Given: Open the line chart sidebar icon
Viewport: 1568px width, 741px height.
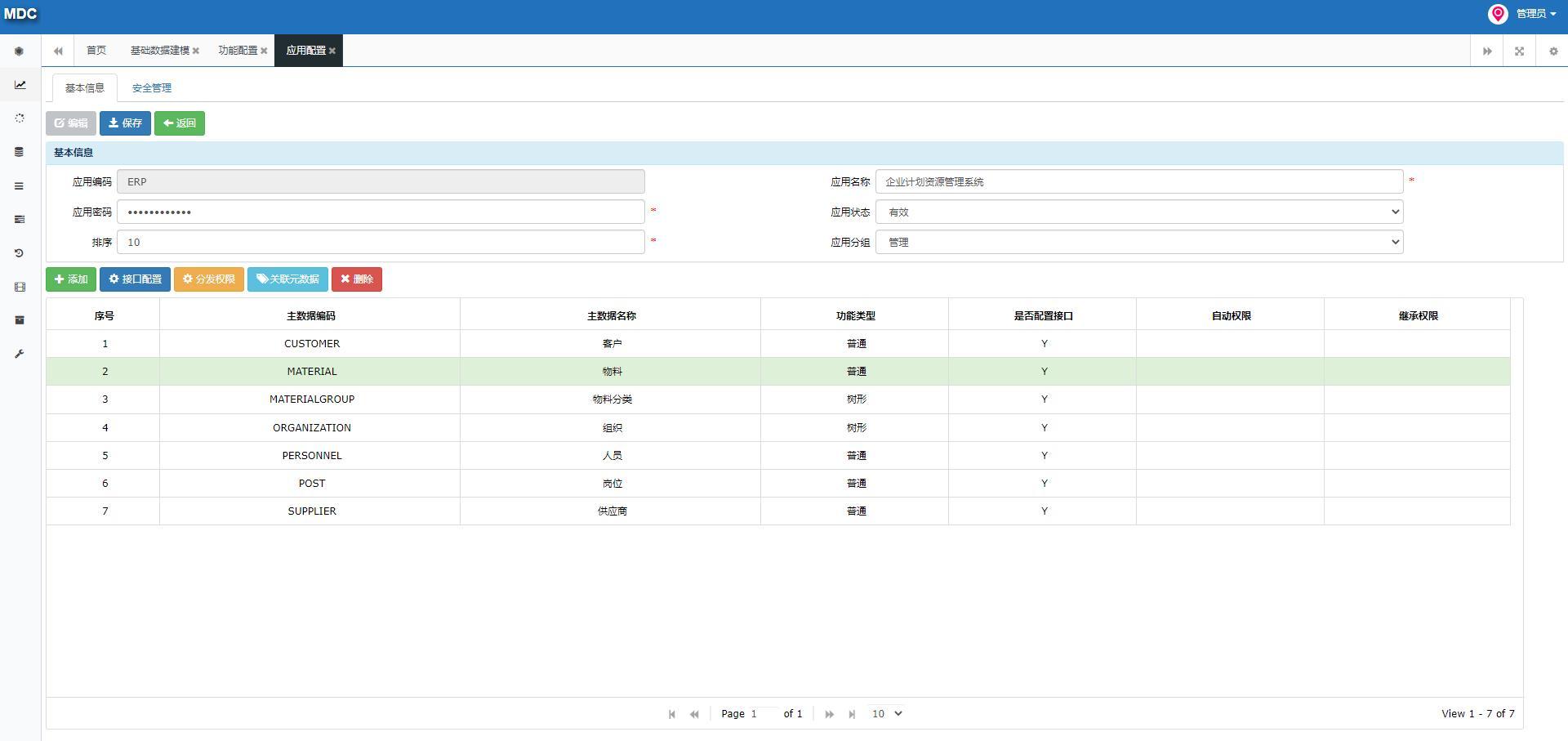Looking at the screenshot, I should tap(20, 84).
